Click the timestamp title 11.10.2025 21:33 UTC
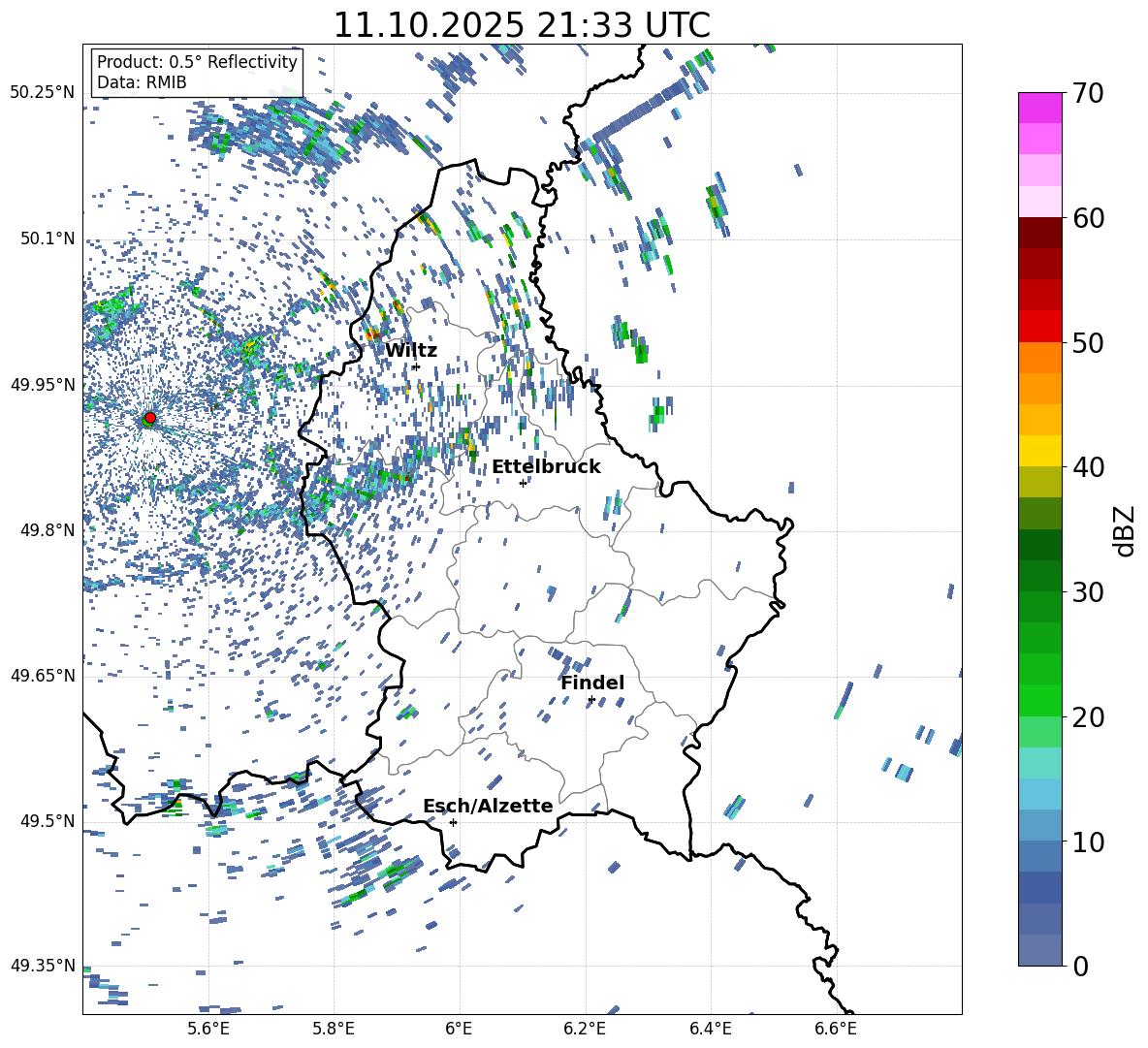This screenshot has height=1048, width=1148. coord(522,25)
